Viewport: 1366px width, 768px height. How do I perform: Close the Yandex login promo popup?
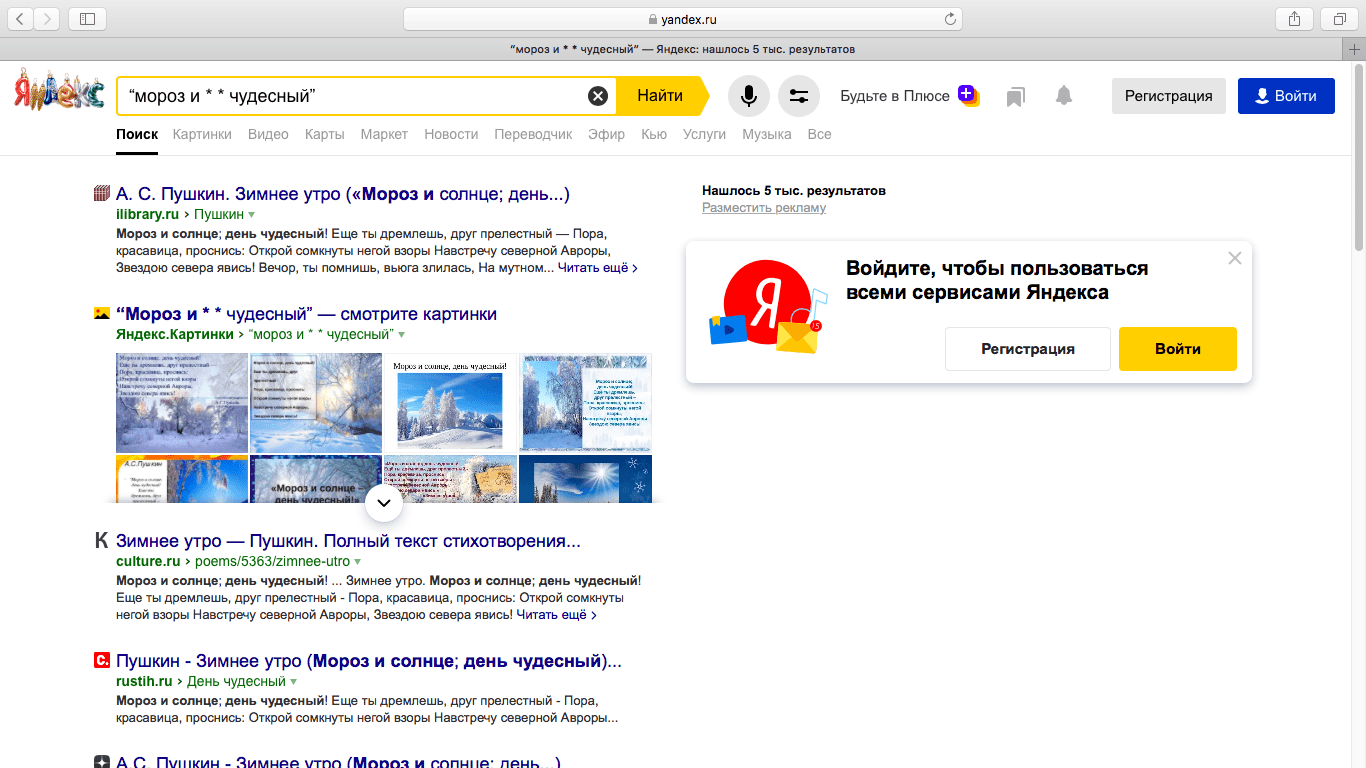tap(1234, 258)
